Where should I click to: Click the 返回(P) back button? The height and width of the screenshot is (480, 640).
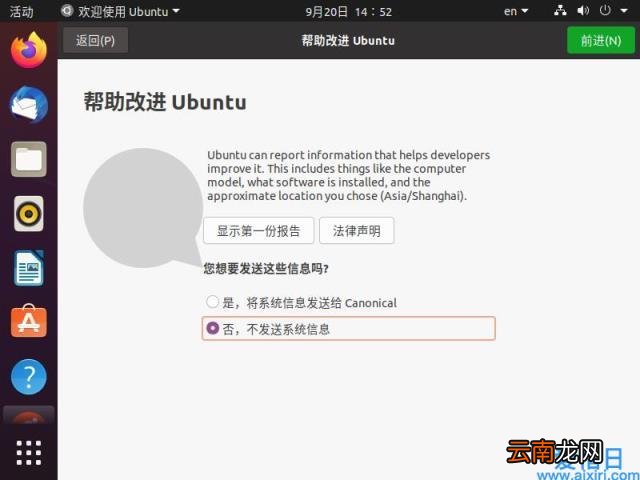[95, 40]
